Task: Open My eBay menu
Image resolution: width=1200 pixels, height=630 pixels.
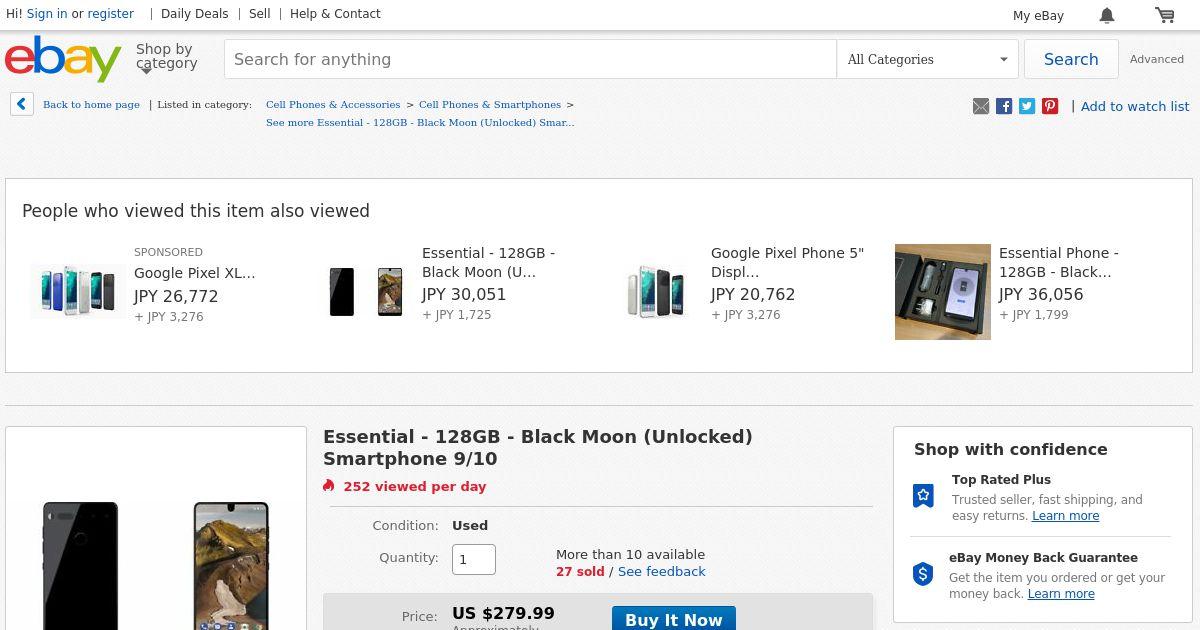Action: [1038, 15]
